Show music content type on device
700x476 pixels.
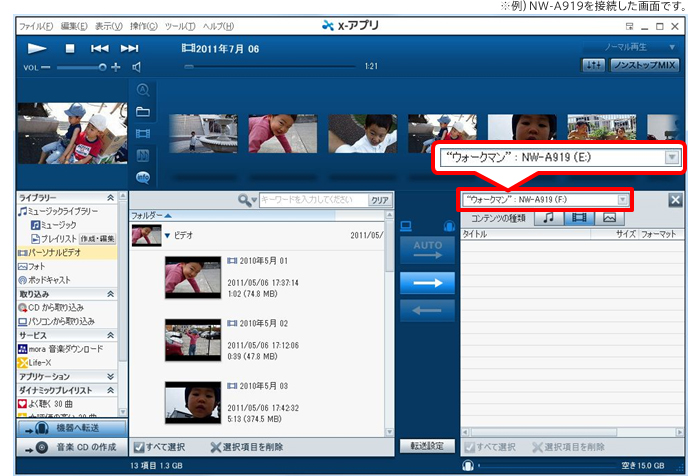pyautogui.click(x=549, y=217)
